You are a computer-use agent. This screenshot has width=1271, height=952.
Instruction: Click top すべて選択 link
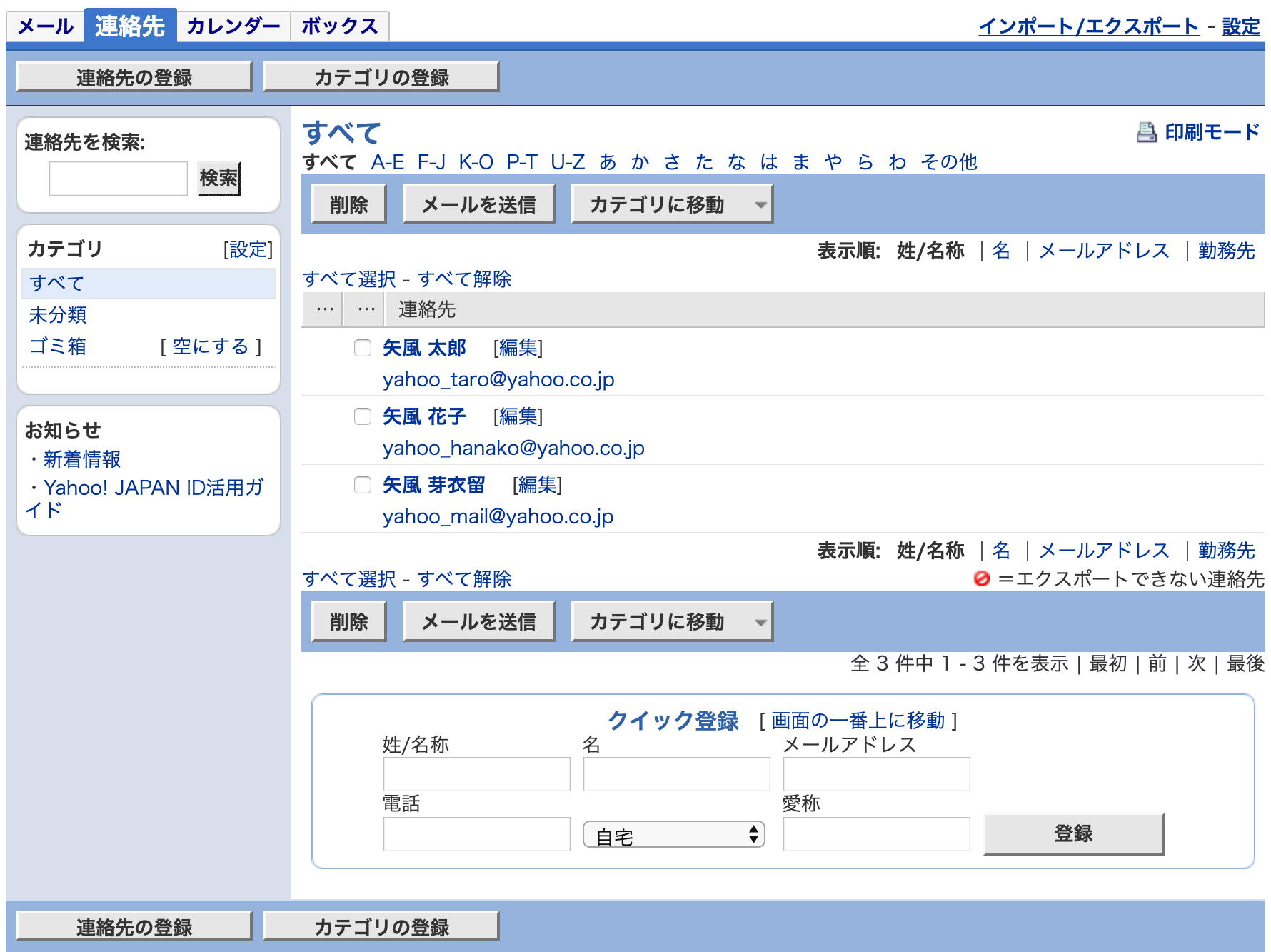point(349,279)
